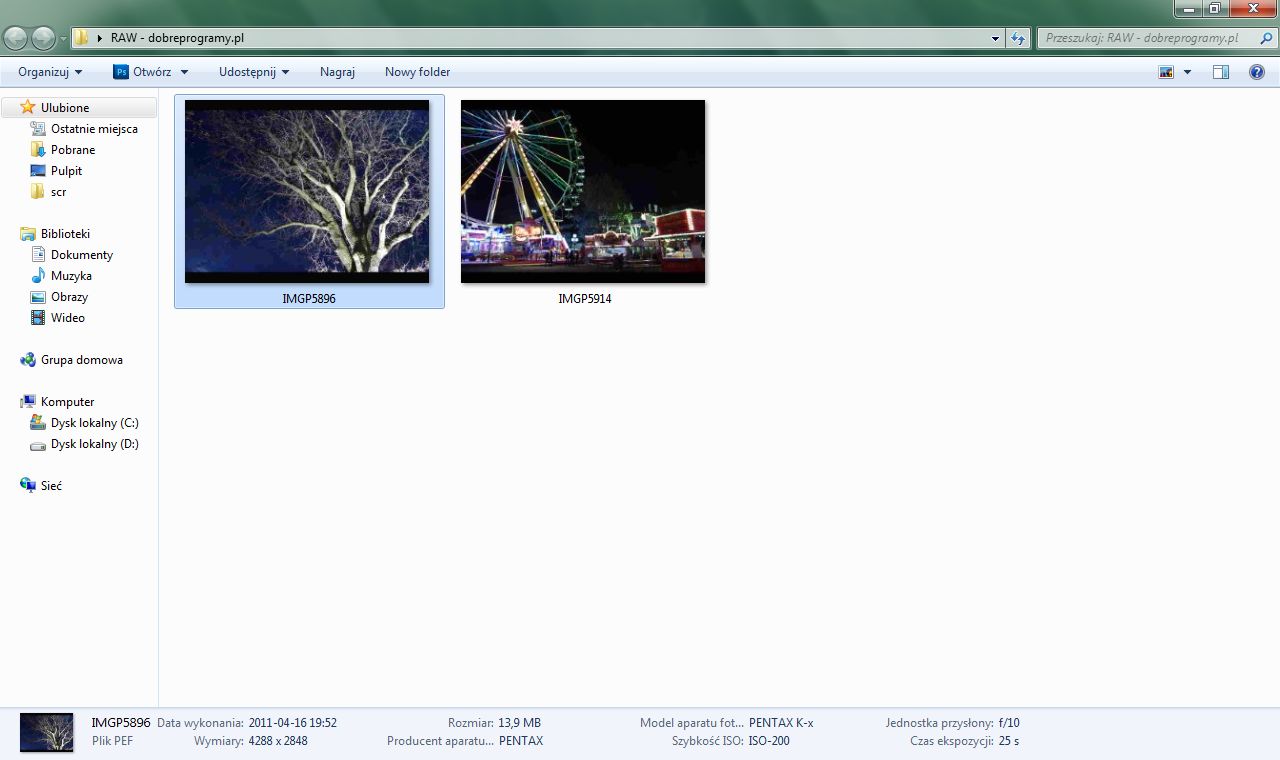Change the view mode icon
Screen dimensions: 1280x760
(x=1166, y=72)
